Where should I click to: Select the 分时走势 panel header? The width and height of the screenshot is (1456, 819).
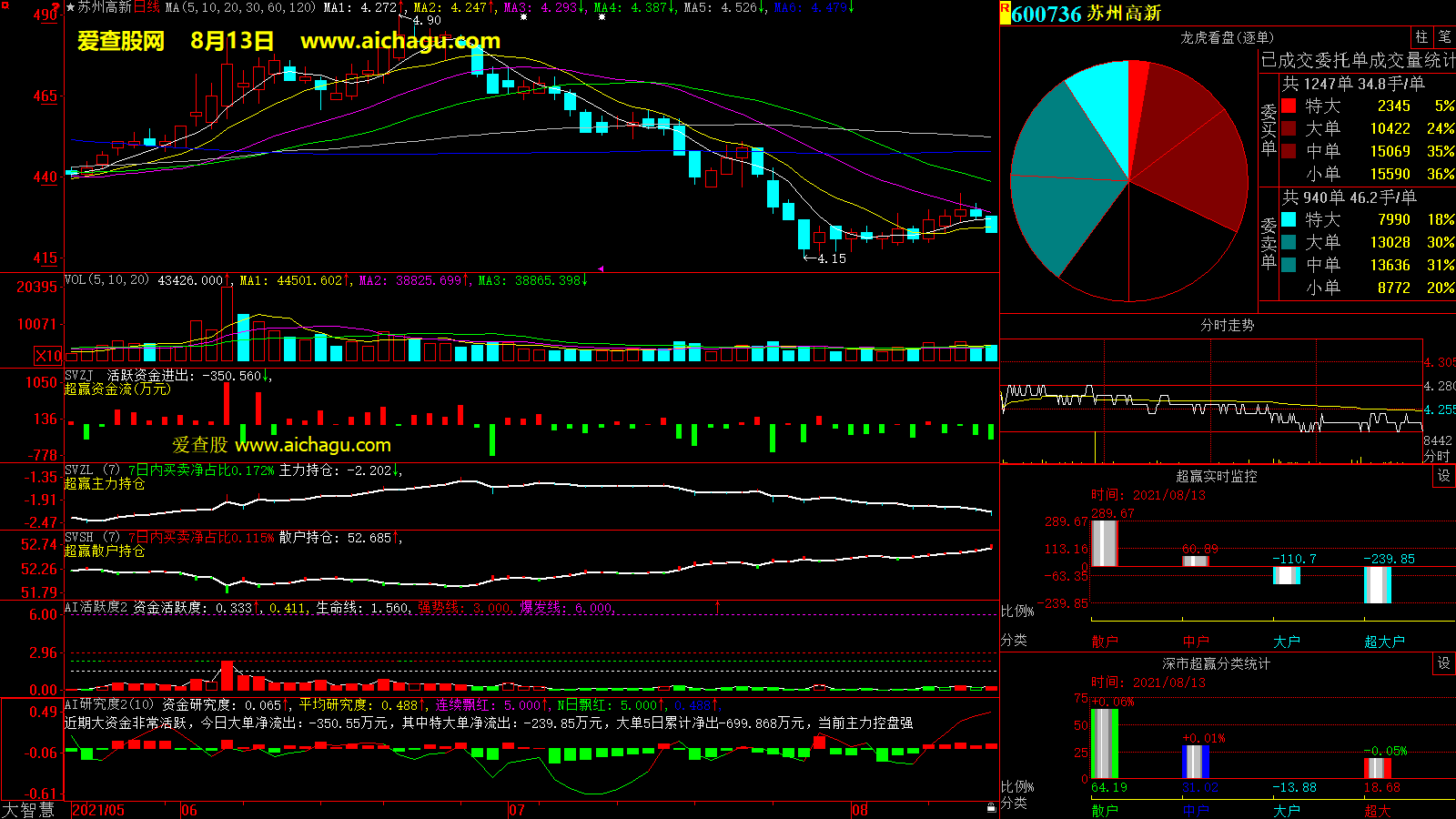click(x=1227, y=325)
